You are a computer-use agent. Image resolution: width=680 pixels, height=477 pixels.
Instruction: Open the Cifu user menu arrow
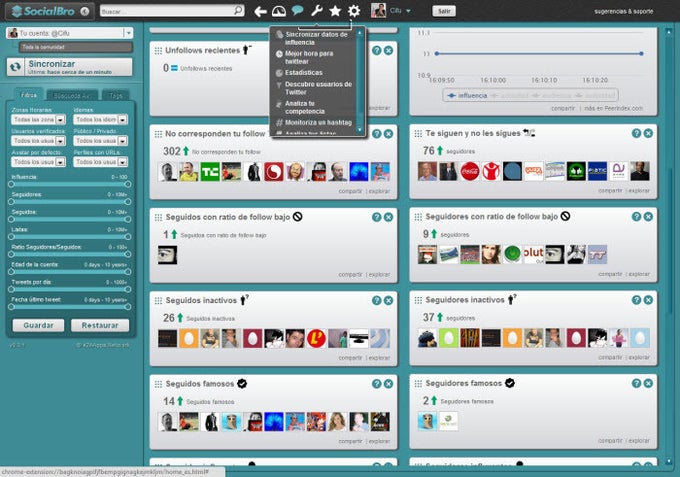point(408,11)
